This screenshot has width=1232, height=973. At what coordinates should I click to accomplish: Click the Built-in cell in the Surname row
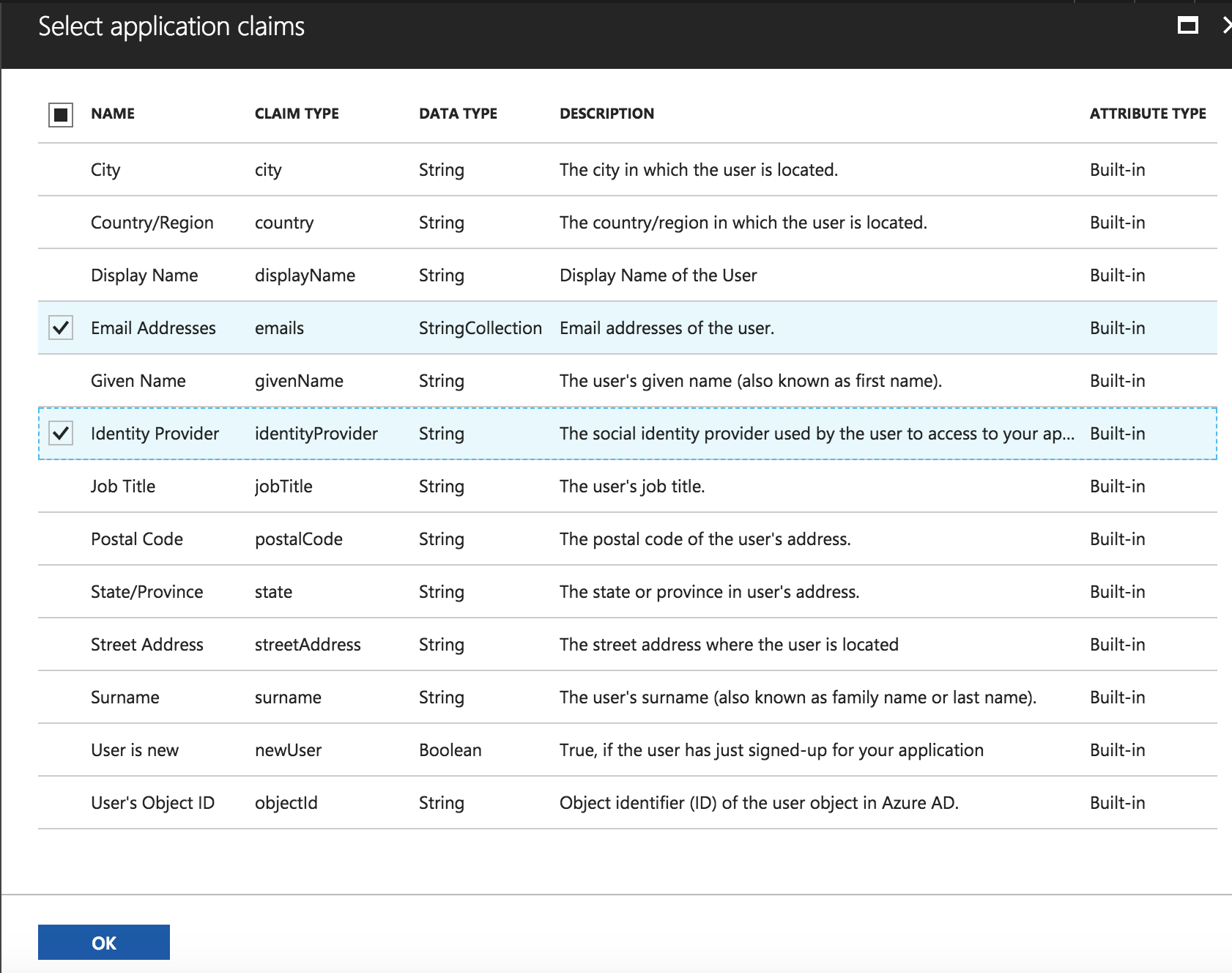point(1117,697)
